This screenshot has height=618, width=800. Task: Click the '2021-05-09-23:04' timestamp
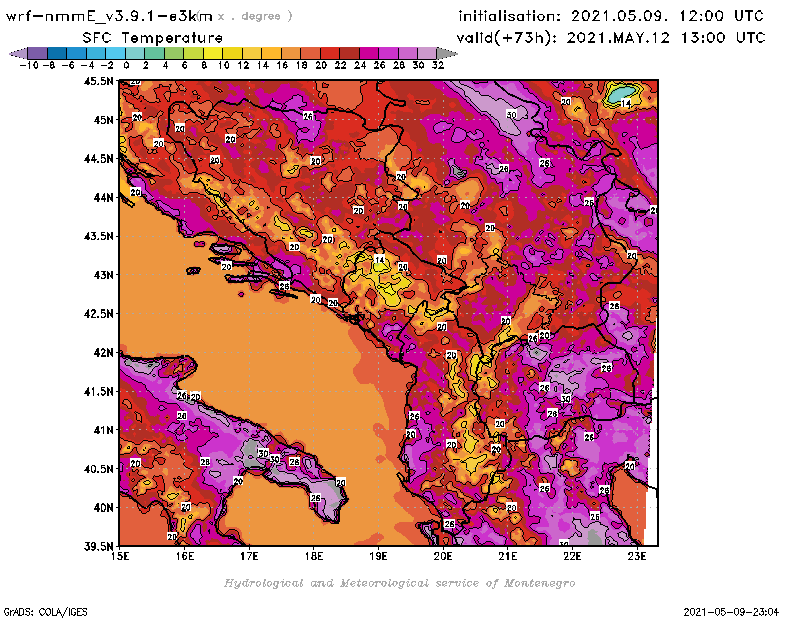(731, 612)
